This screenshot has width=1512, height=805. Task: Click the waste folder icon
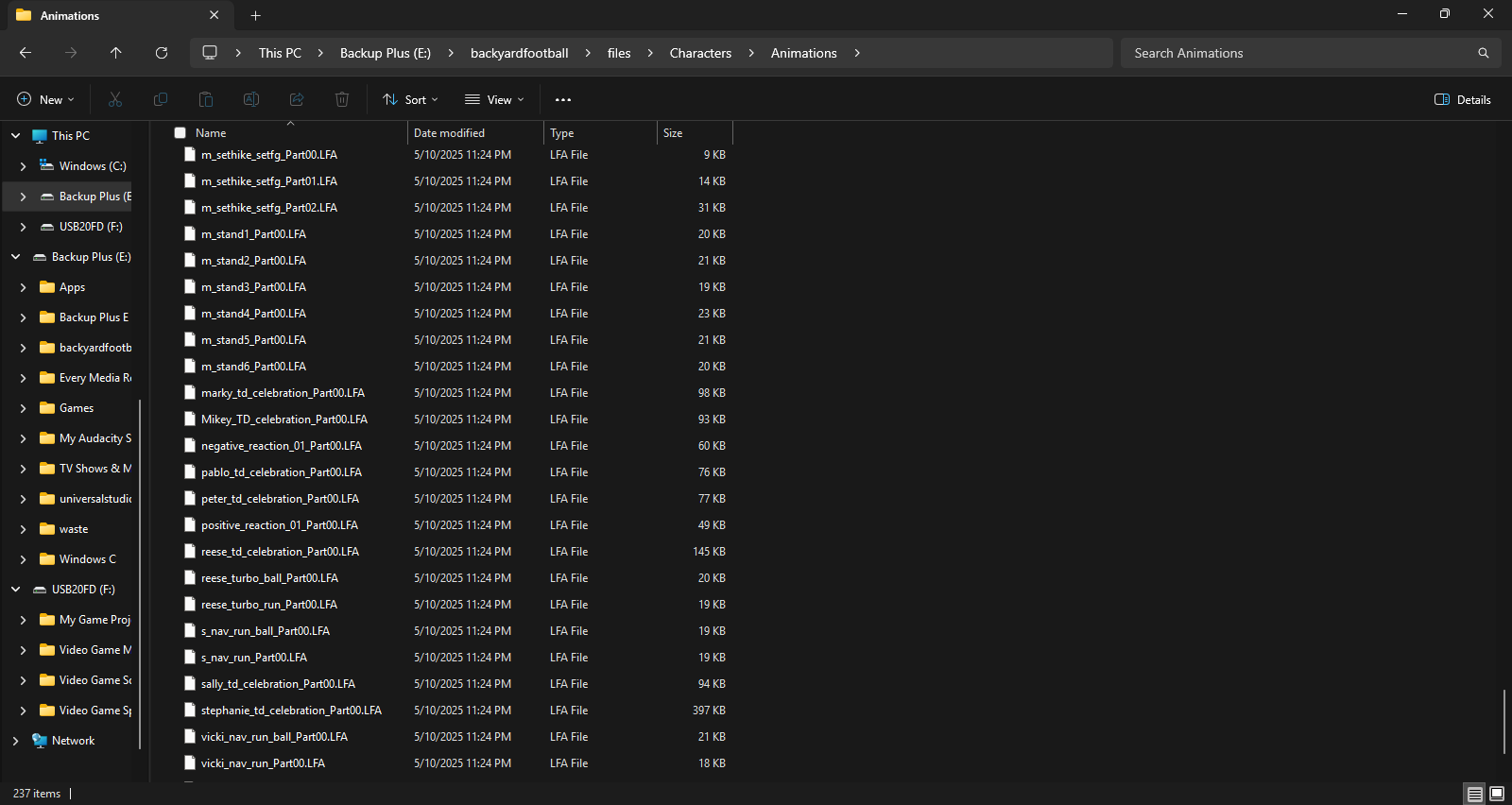pos(47,529)
